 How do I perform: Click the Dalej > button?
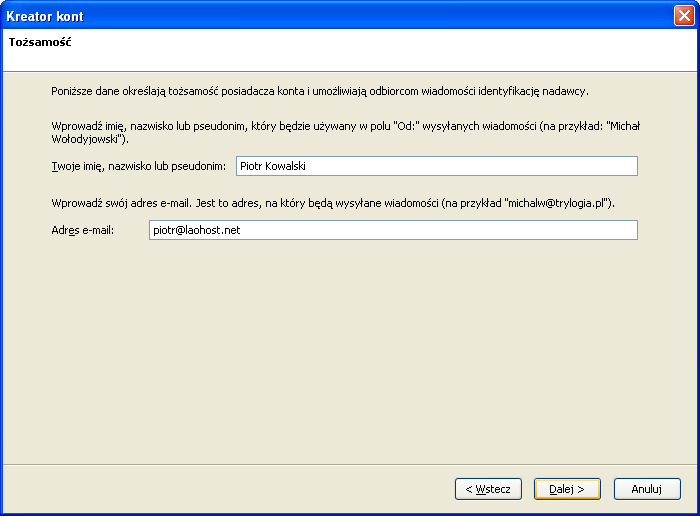pyautogui.click(x=567, y=489)
